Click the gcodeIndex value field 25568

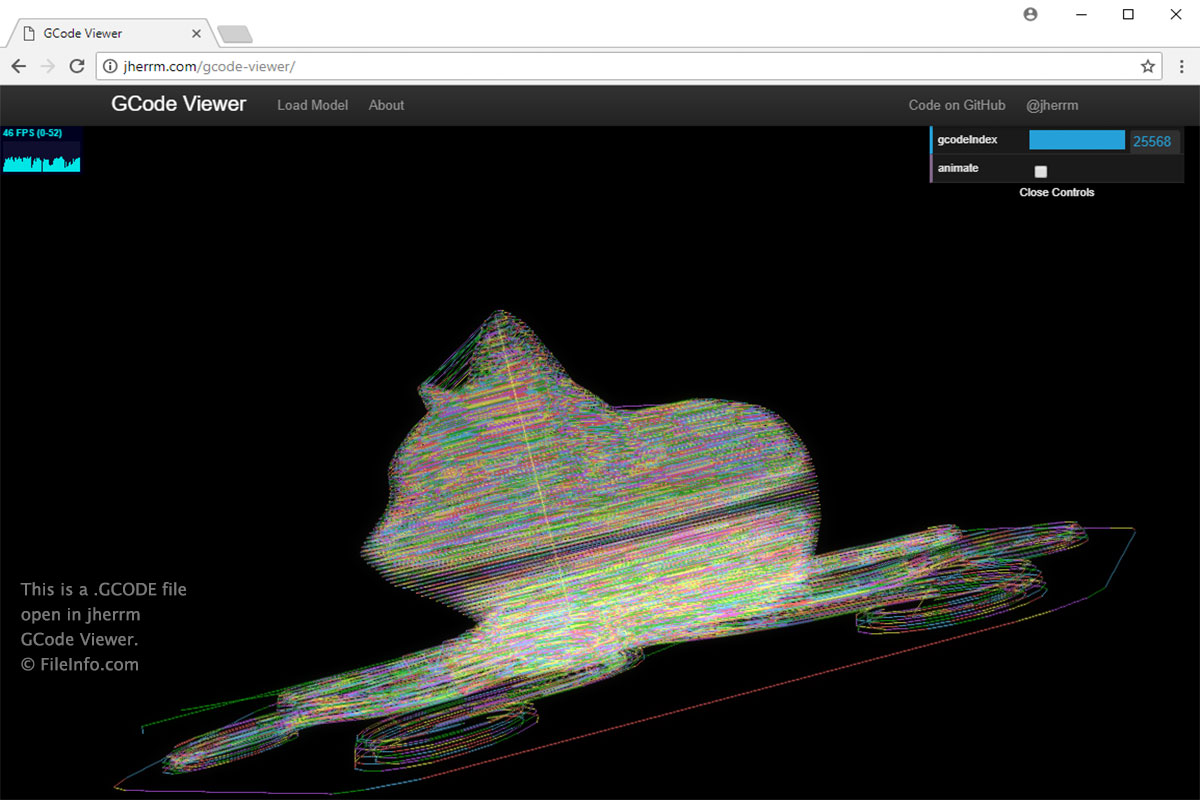coord(1153,141)
